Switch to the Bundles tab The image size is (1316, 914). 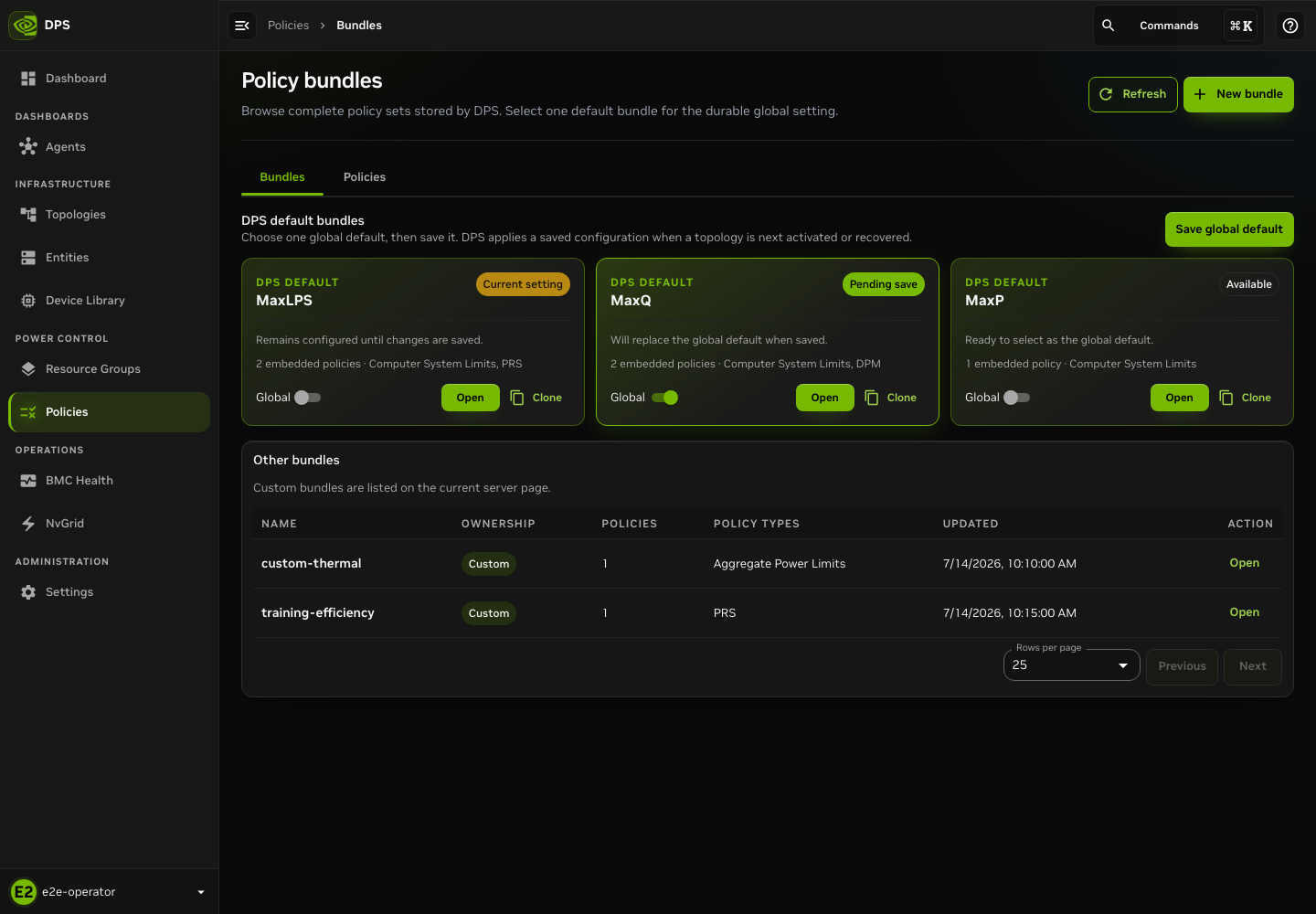click(x=282, y=177)
